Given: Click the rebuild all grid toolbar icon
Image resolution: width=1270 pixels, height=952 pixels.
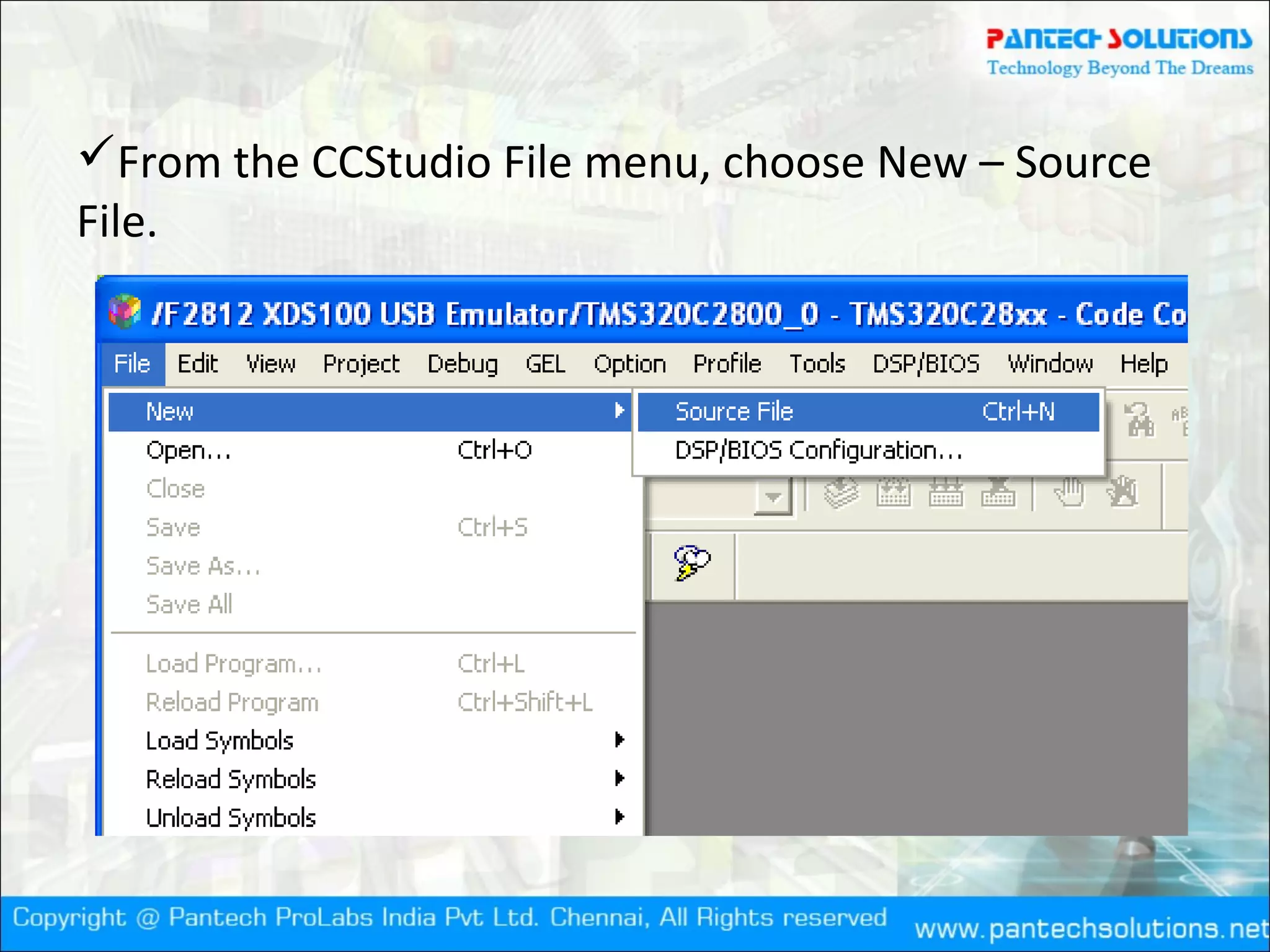Looking at the screenshot, I should (x=946, y=493).
